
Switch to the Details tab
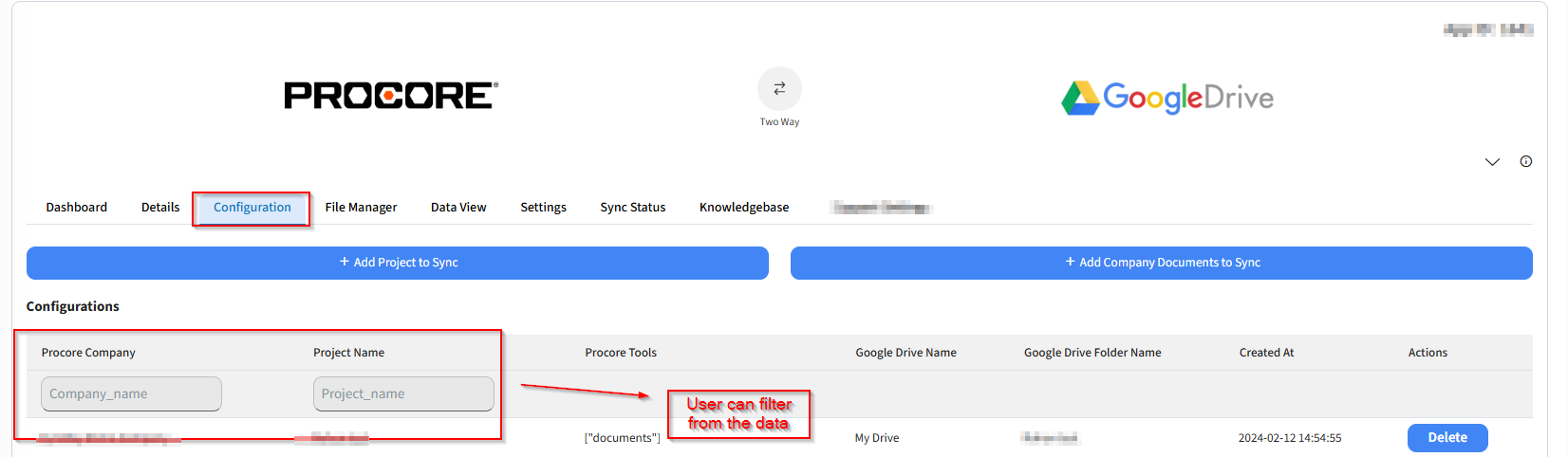pyautogui.click(x=160, y=208)
